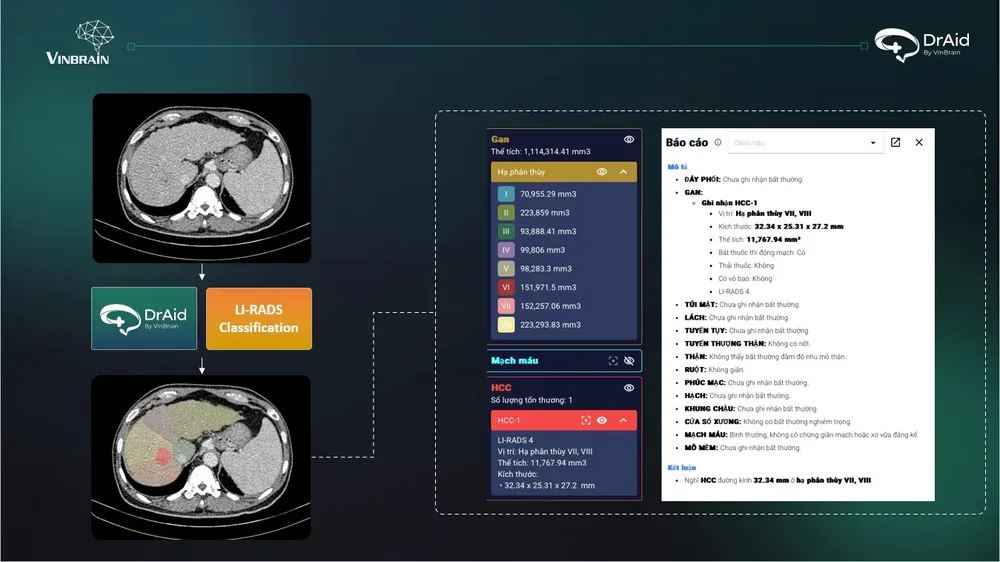This screenshot has width=1000, height=562.
Task: Toggle visibility eye for Gan section
Action: click(629, 140)
